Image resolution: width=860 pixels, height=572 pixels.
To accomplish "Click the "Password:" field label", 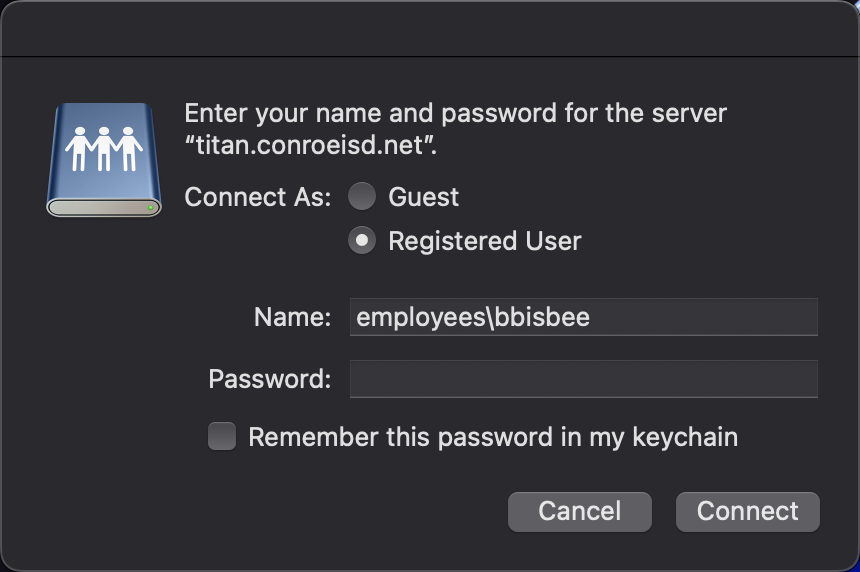I will point(269,379).
